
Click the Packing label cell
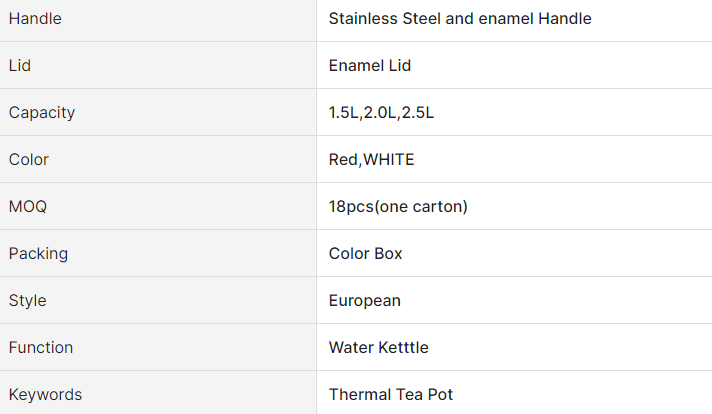coord(39,254)
